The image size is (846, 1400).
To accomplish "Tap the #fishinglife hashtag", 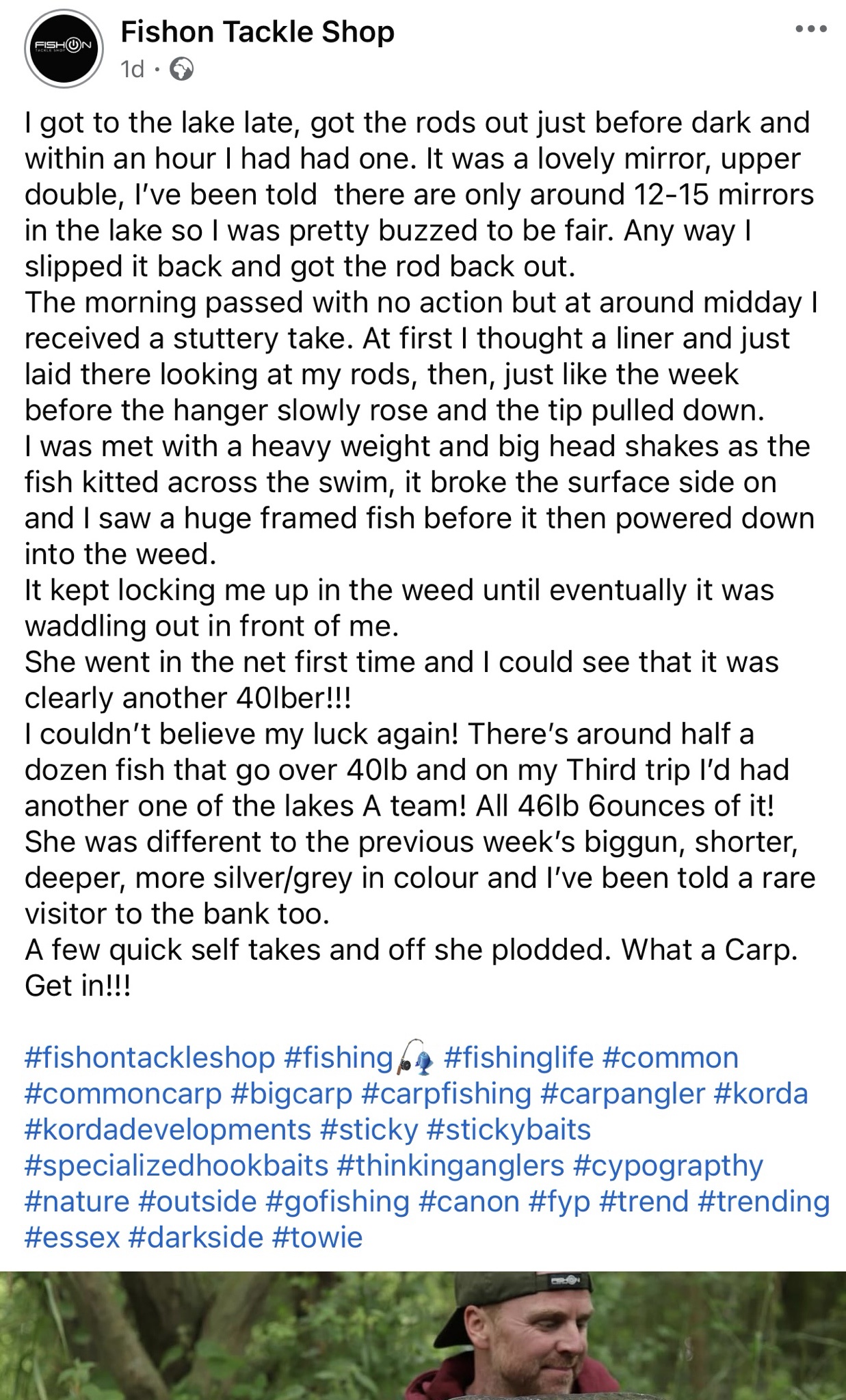I will click(518, 1058).
